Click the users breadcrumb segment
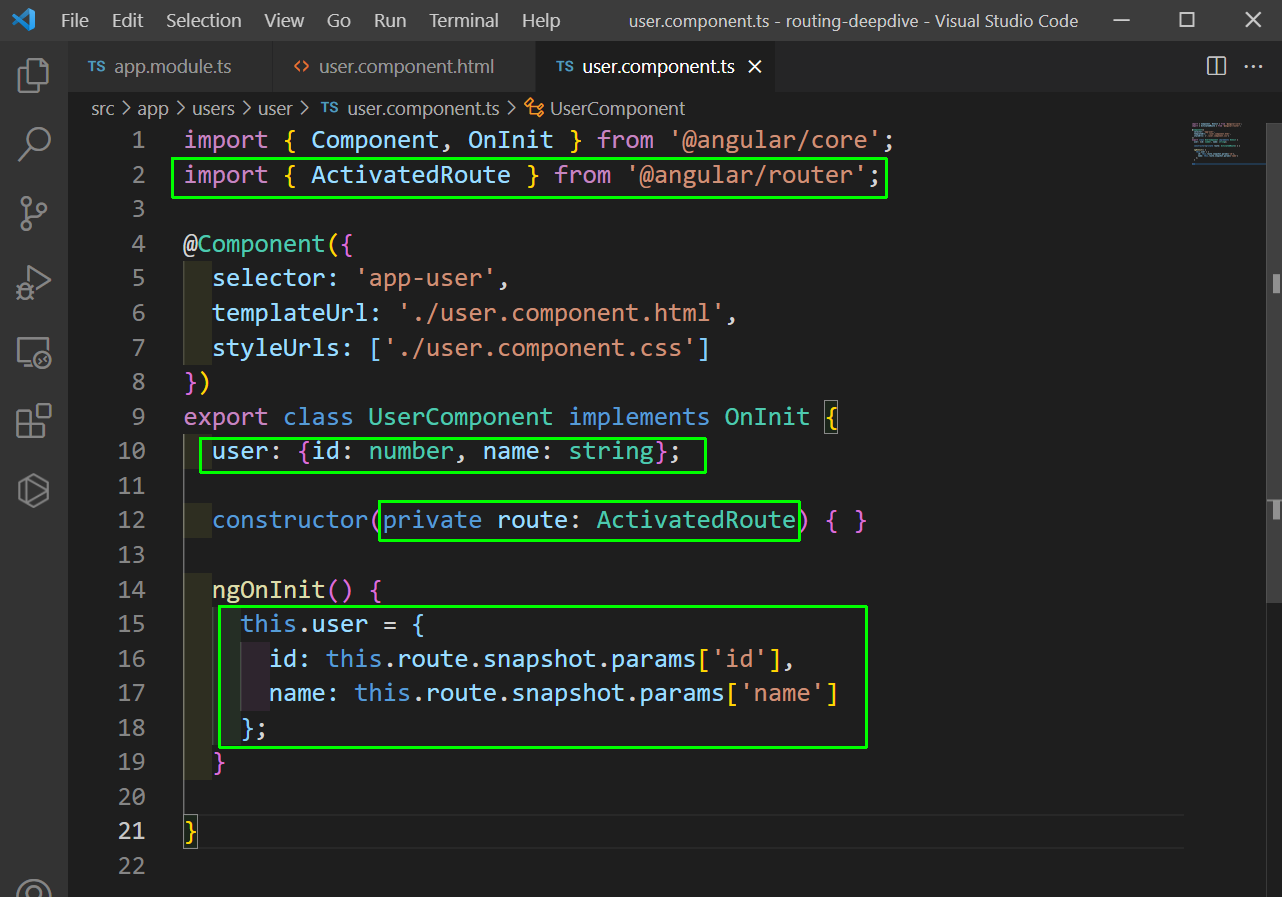 click(213, 108)
